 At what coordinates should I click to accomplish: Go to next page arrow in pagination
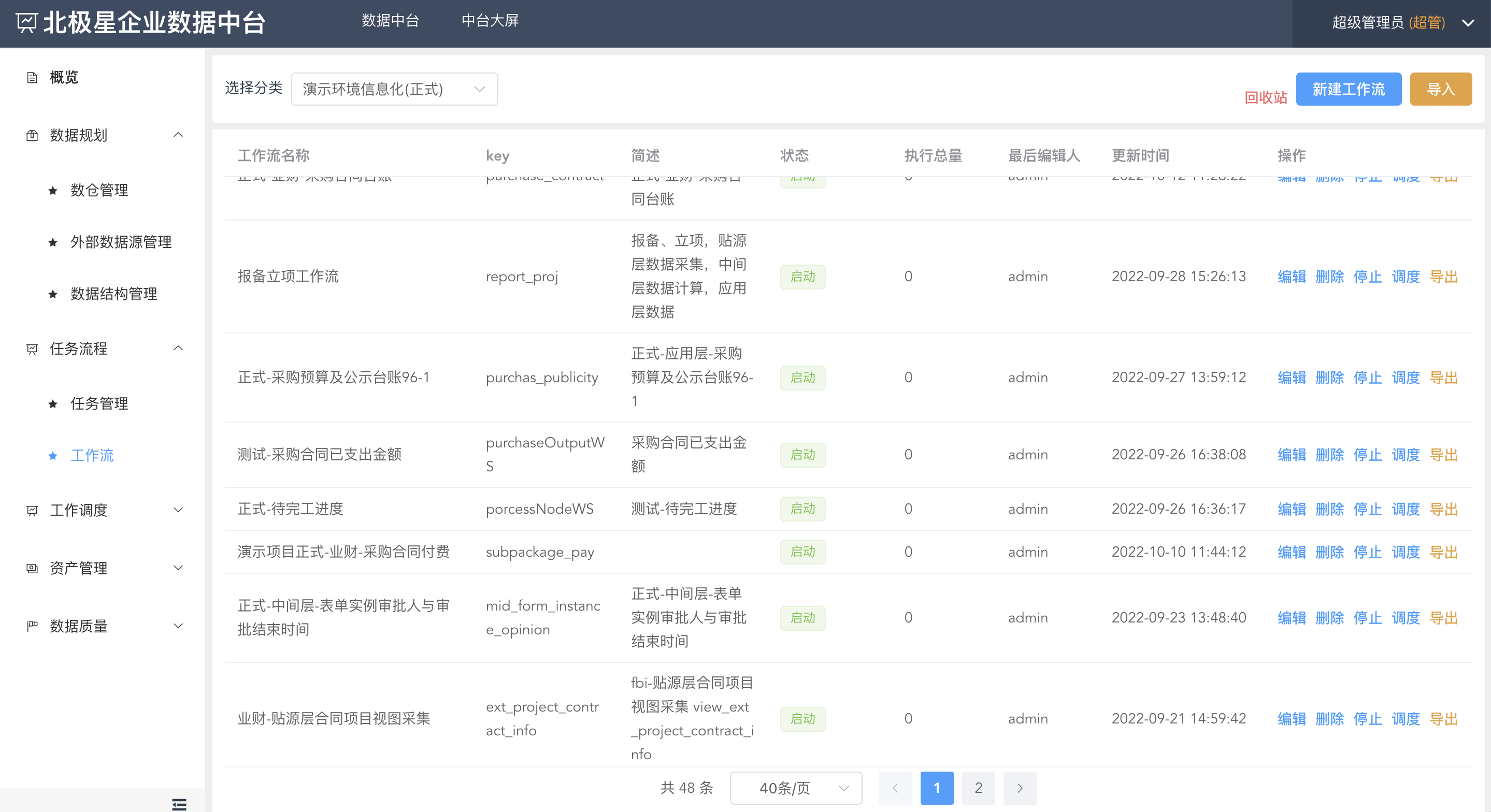click(1020, 788)
